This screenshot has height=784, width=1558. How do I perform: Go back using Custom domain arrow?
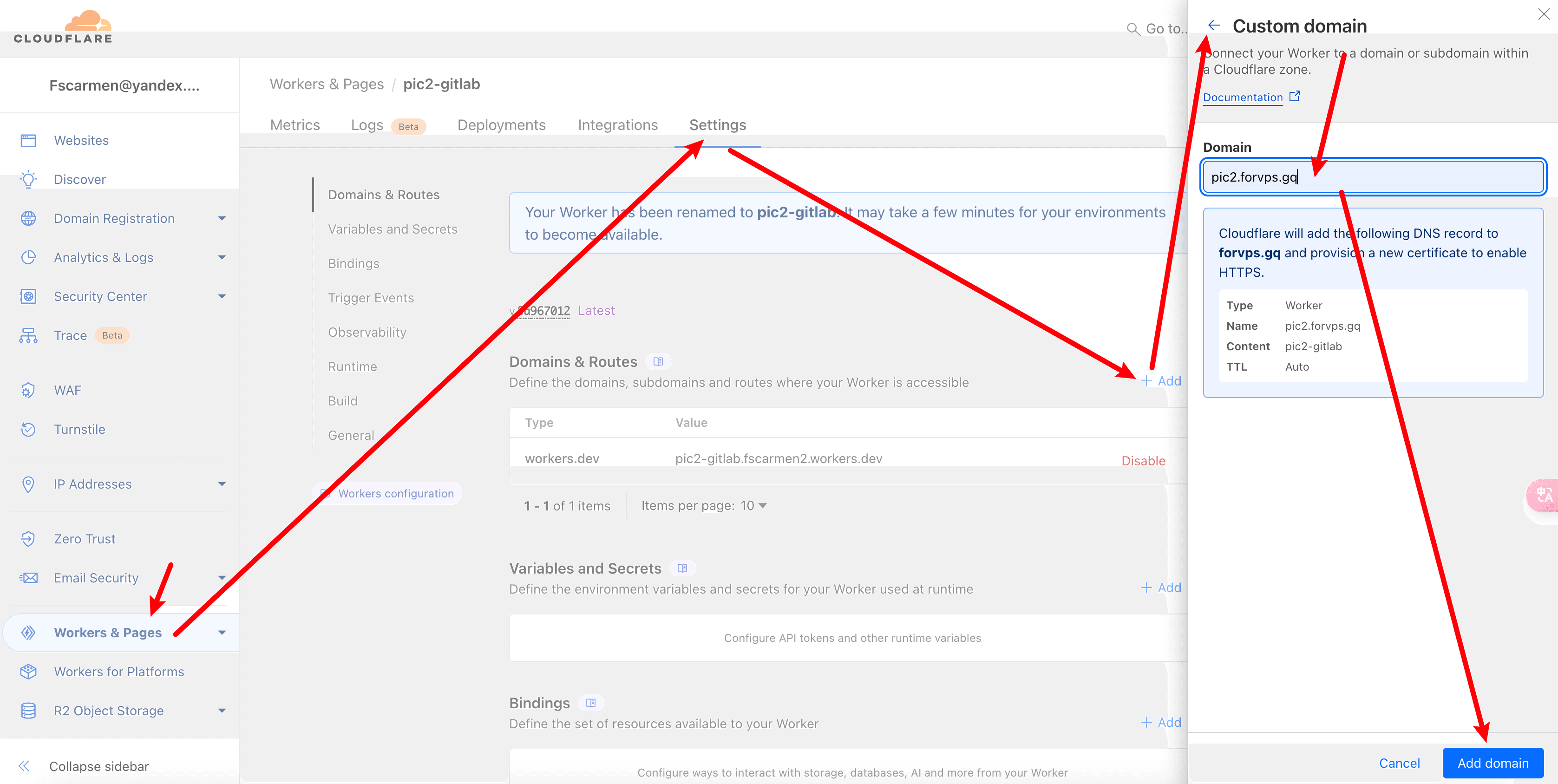pos(1213,26)
